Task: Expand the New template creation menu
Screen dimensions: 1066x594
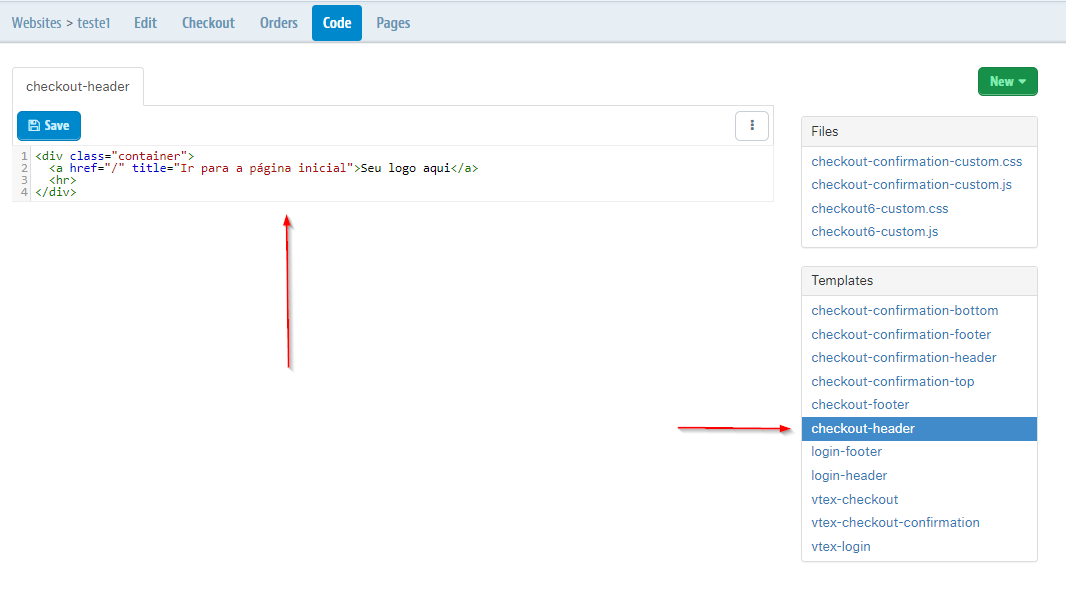Action: click(1007, 81)
